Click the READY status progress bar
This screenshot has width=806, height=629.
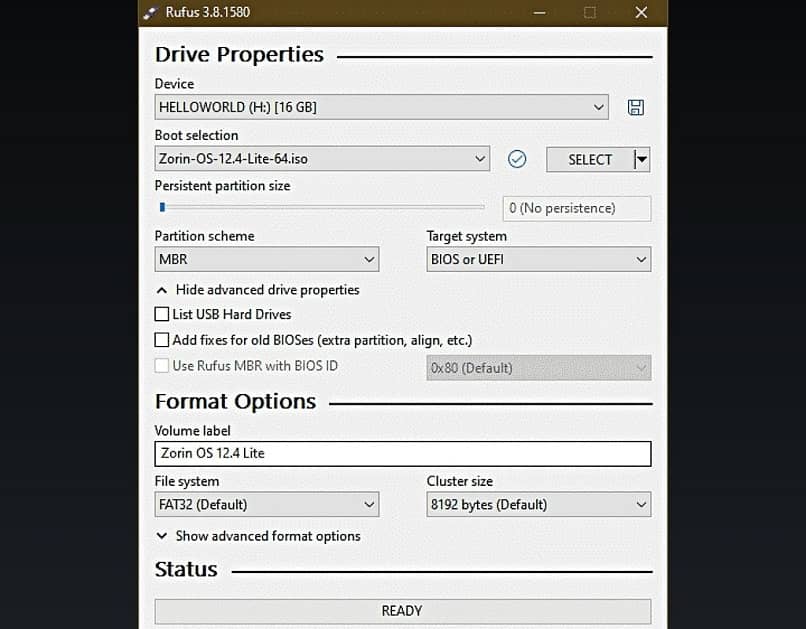click(403, 611)
